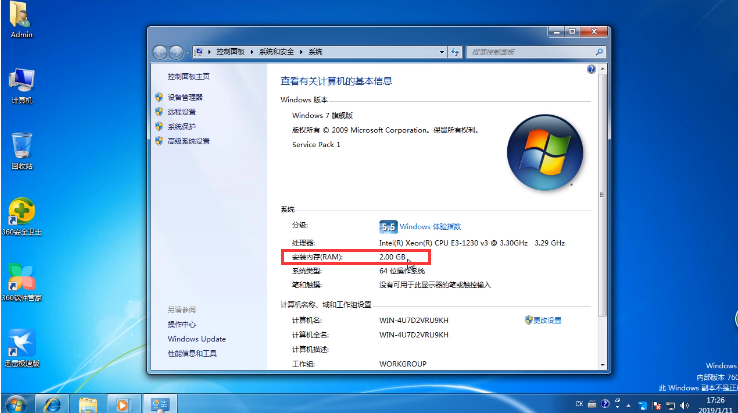The height and width of the screenshot is (413, 738).
Task: Launch 360安全卫士 from the desktop
Action: pyautogui.click(x=22, y=217)
